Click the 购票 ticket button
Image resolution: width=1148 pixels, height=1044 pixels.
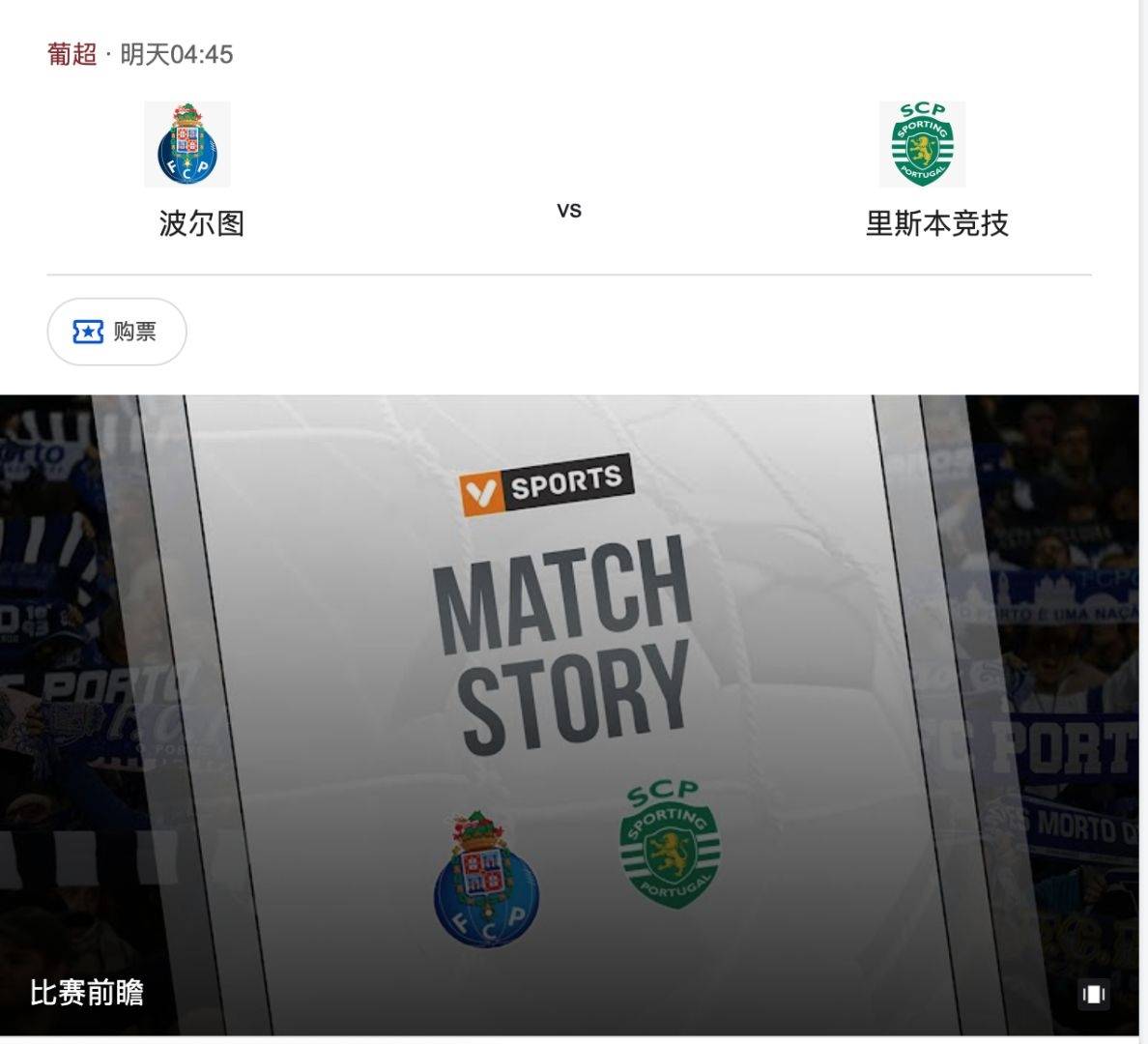coord(117,332)
